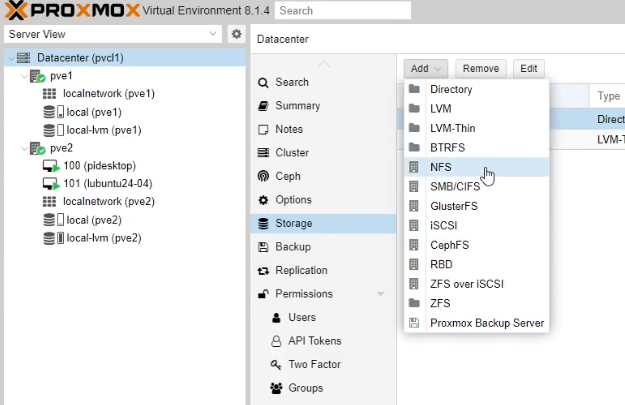Screen dimensions: 625x405
Task: Click the unlock icon beside Permissions
Action: point(263,294)
